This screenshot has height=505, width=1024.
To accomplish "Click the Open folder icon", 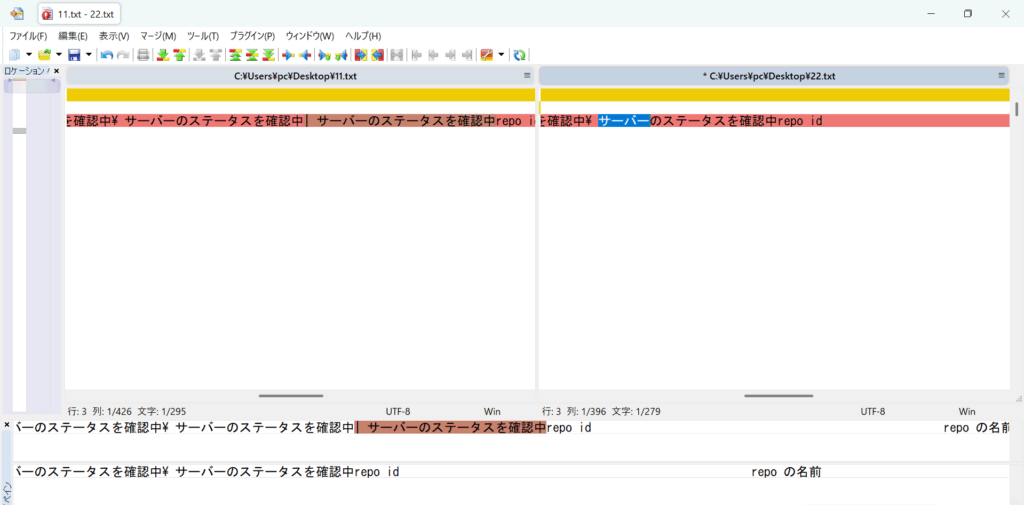I will [44, 54].
